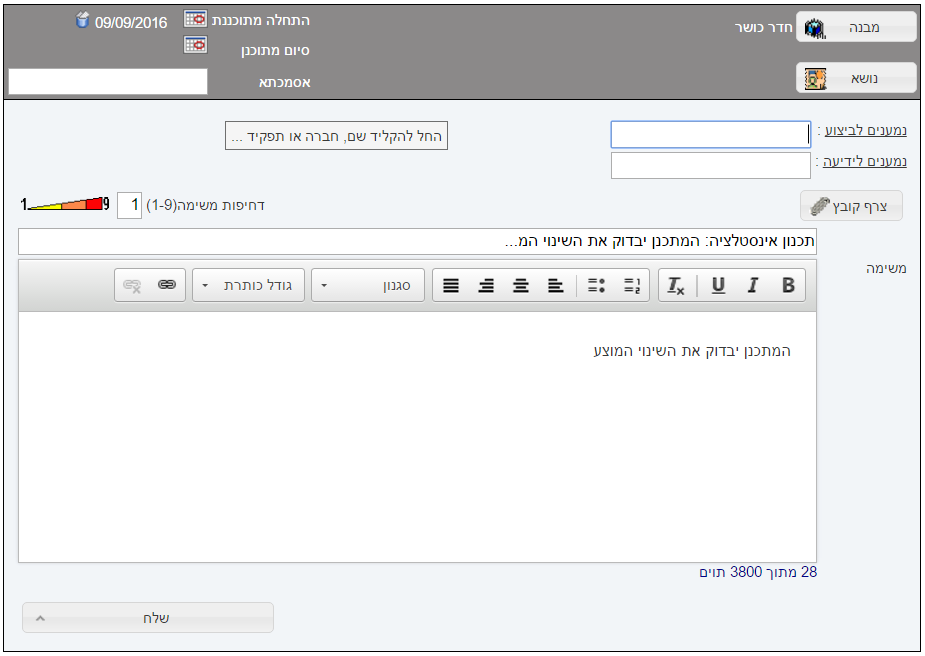Image resolution: width=925 pixels, height=656 pixels.
Task: Open the גודל כותרת heading size dropdown
Action: pyautogui.click(x=247, y=286)
